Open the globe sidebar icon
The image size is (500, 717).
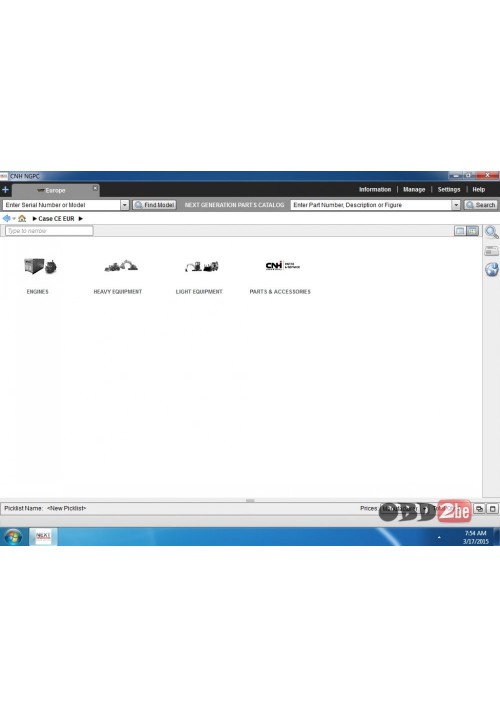point(492,269)
